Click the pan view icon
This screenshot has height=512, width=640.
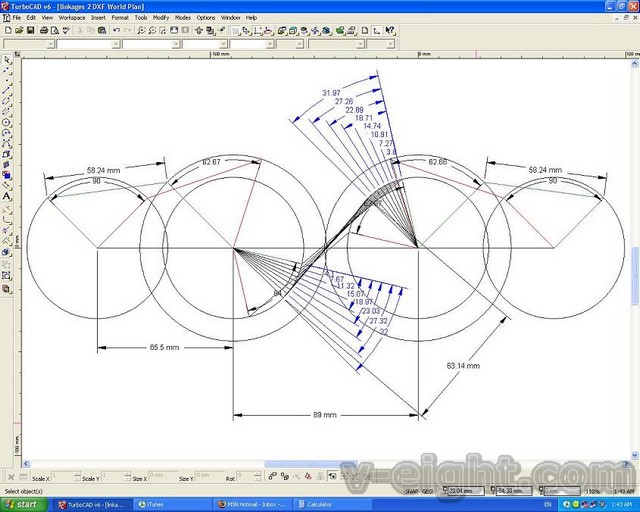199,30
